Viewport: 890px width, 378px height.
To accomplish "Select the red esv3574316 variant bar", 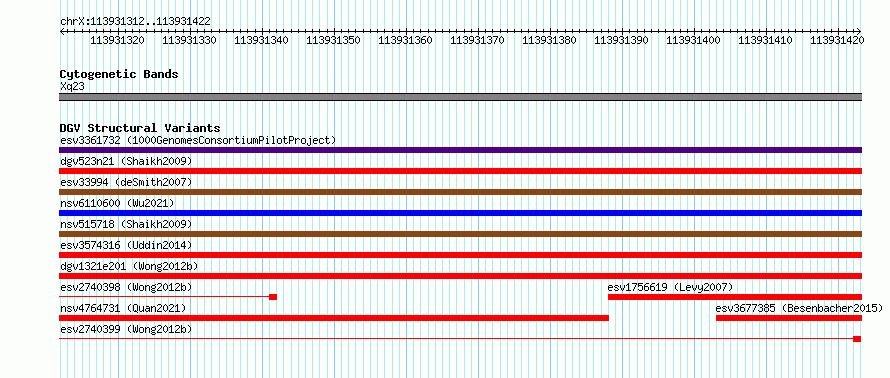I will click(460, 255).
